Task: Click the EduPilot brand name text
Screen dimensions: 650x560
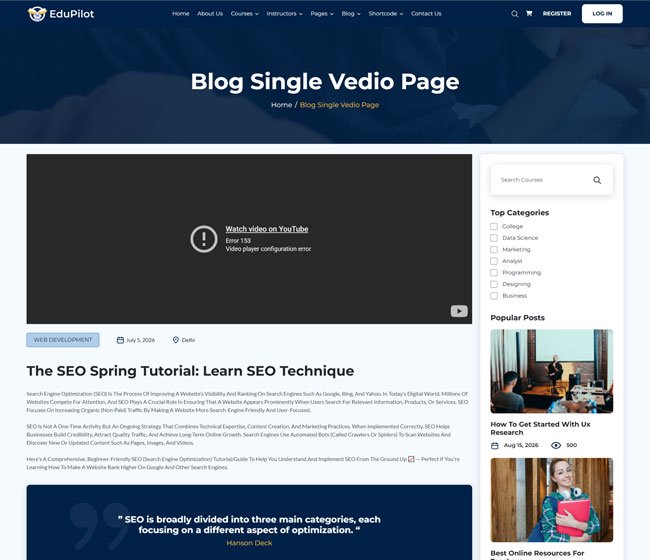Action: point(72,14)
